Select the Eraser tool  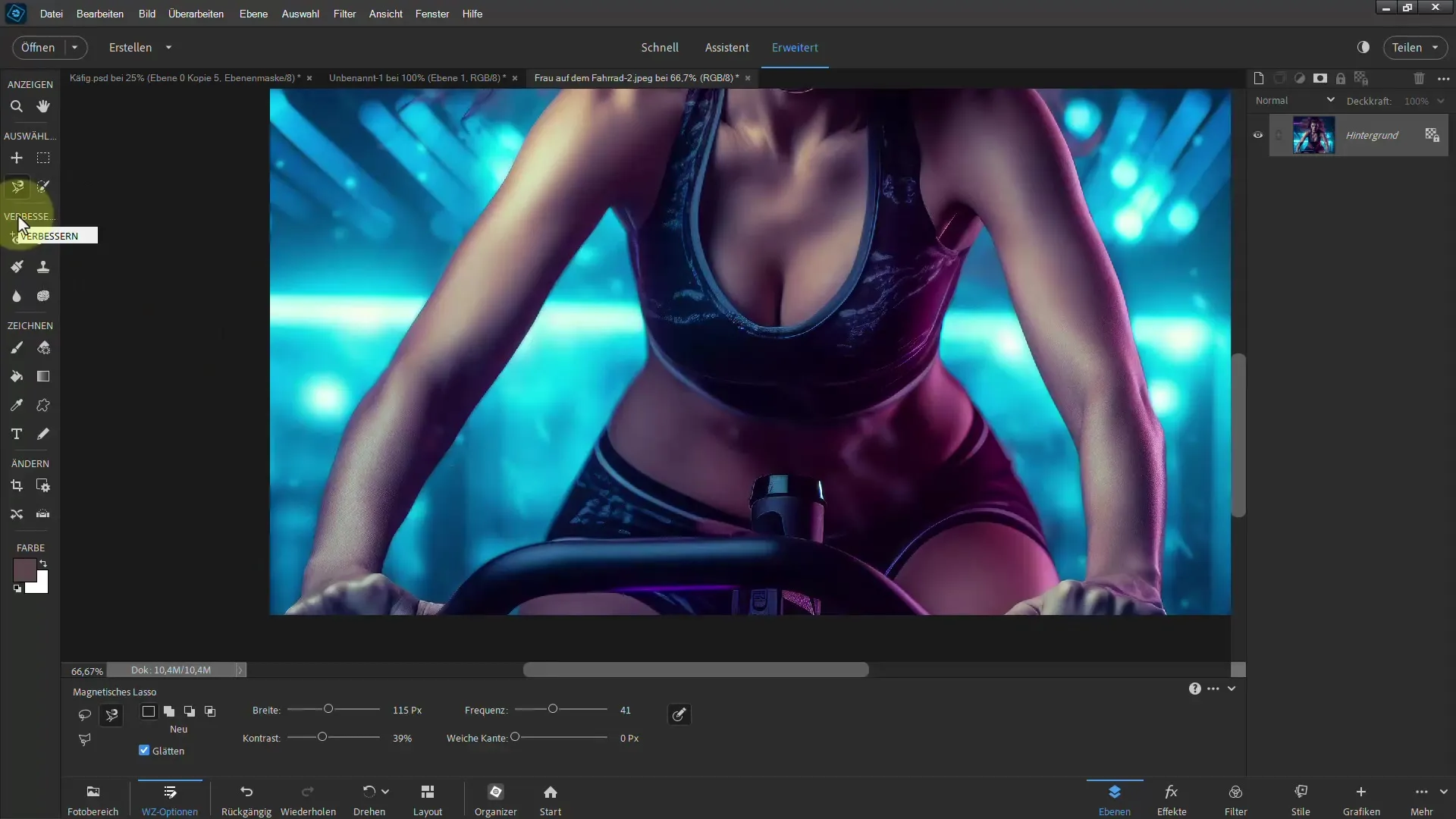[x=43, y=347]
